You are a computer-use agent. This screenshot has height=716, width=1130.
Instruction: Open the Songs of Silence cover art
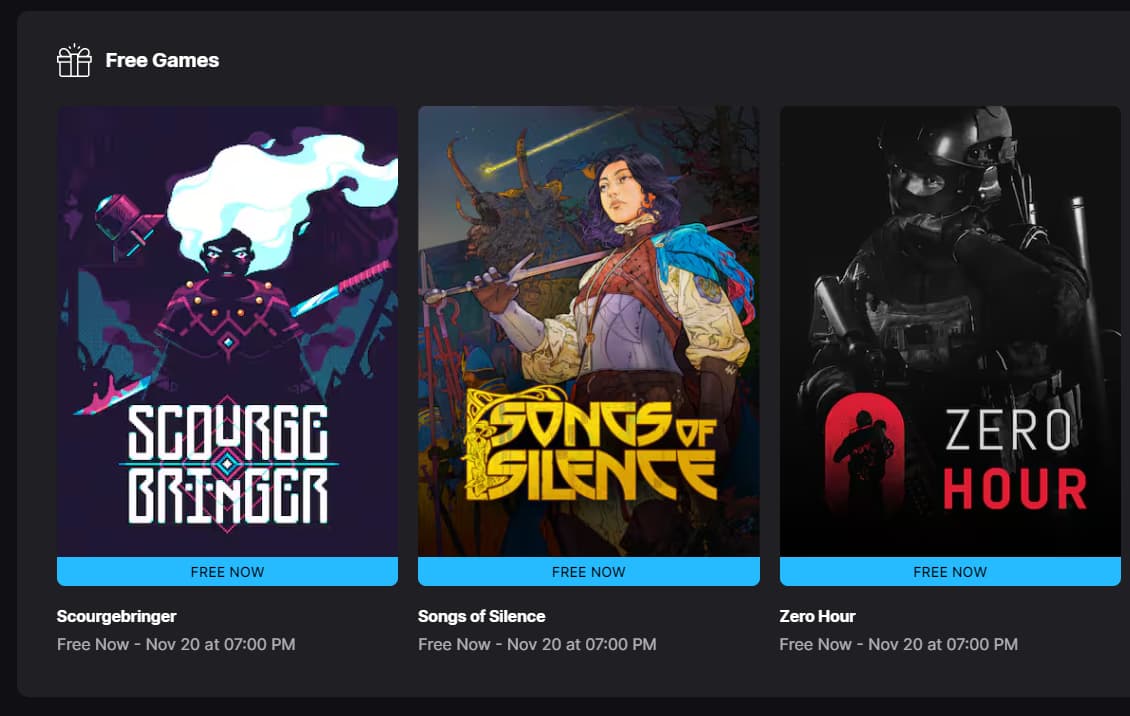(x=589, y=331)
